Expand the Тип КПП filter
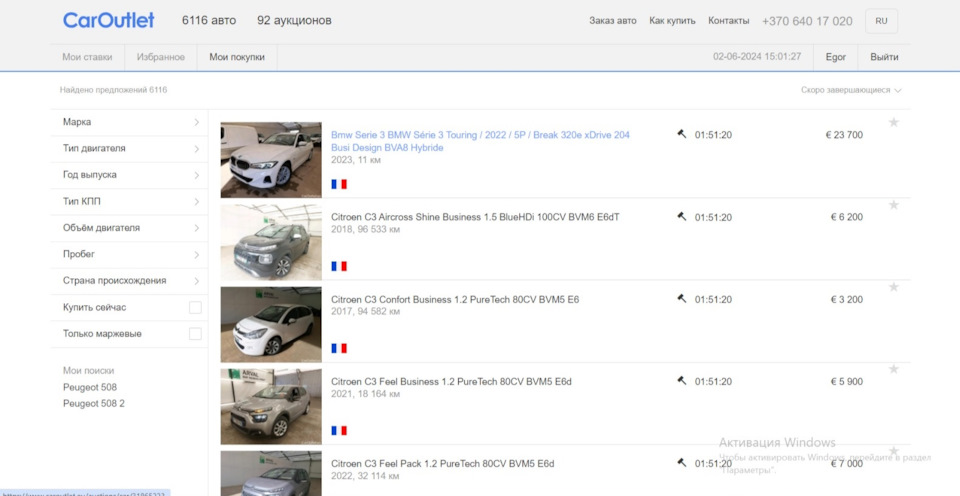Viewport: 960px width, 496px height. click(129, 201)
